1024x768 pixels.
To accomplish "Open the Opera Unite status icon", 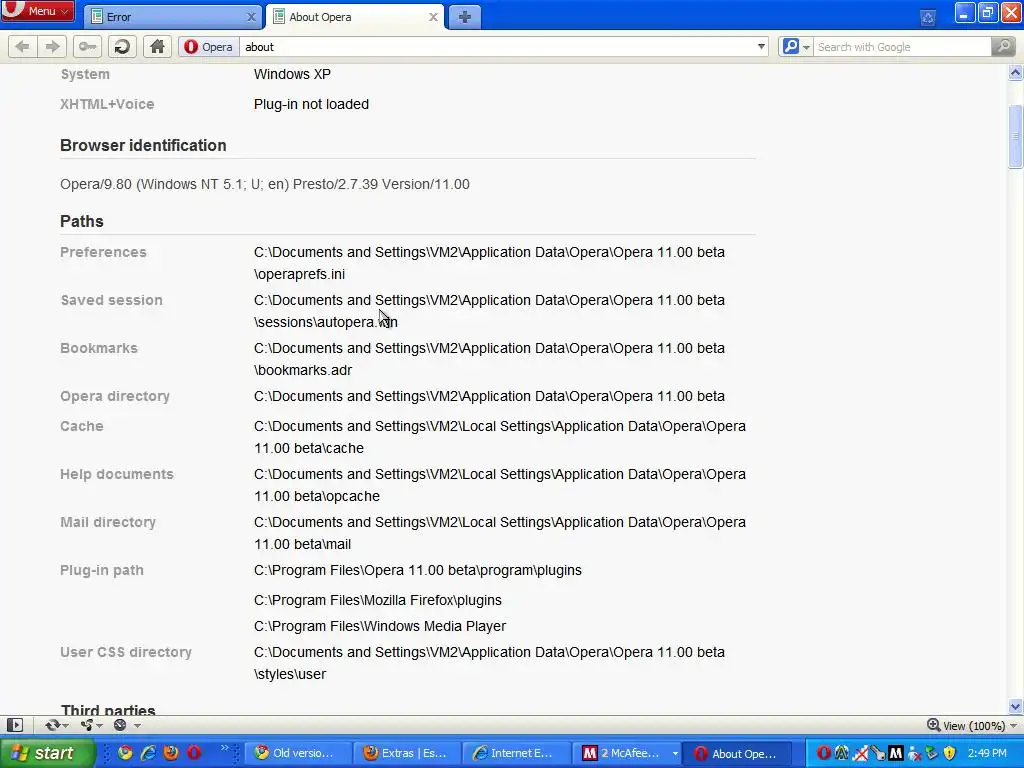I will tap(91, 725).
